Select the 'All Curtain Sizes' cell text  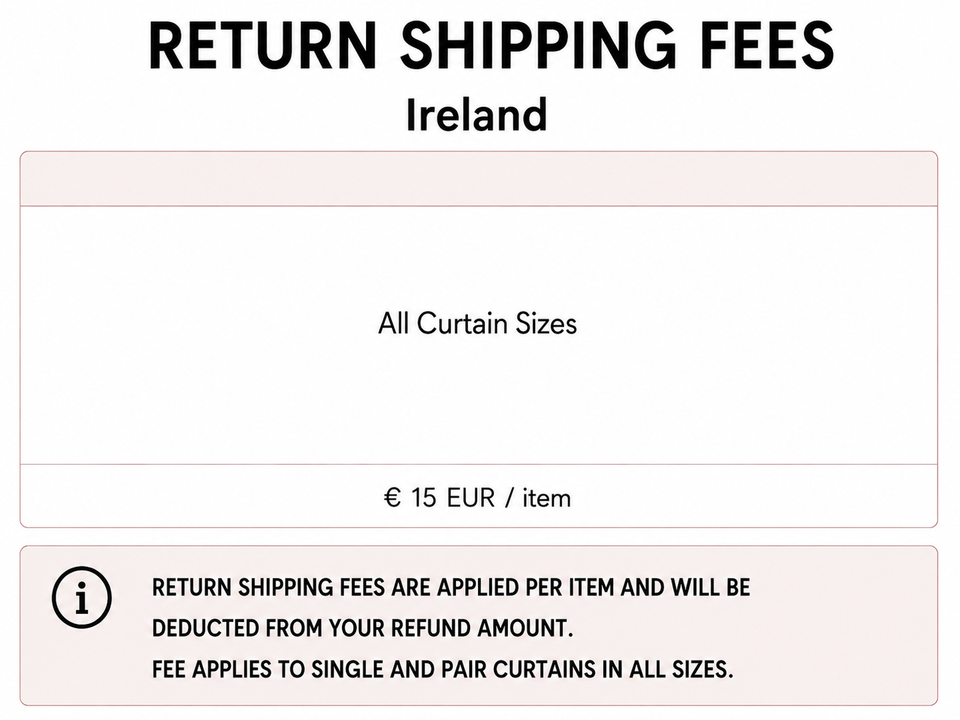[x=478, y=323]
